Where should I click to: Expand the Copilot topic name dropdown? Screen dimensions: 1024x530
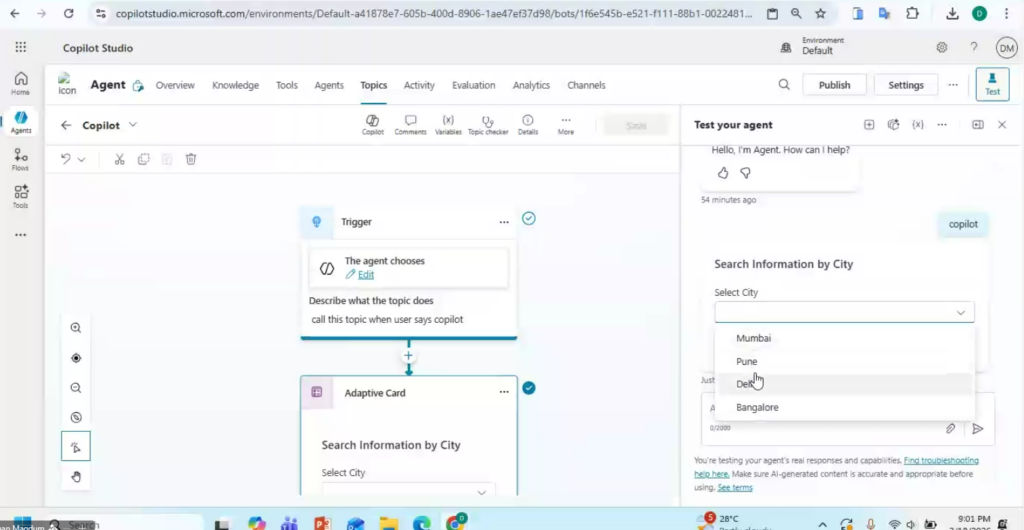pyautogui.click(x=133, y=125)
